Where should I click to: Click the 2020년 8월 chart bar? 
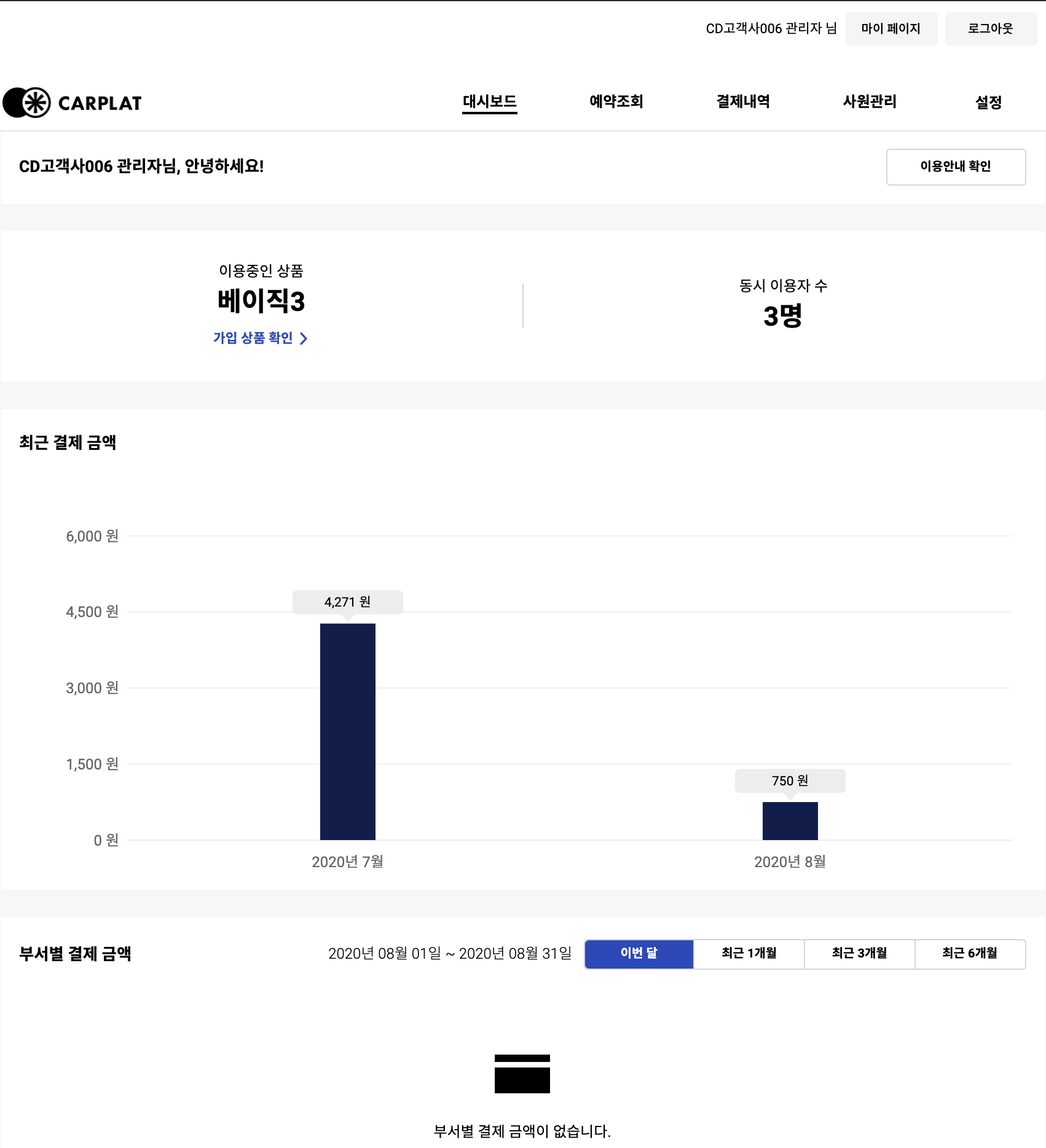coord(790,820)
